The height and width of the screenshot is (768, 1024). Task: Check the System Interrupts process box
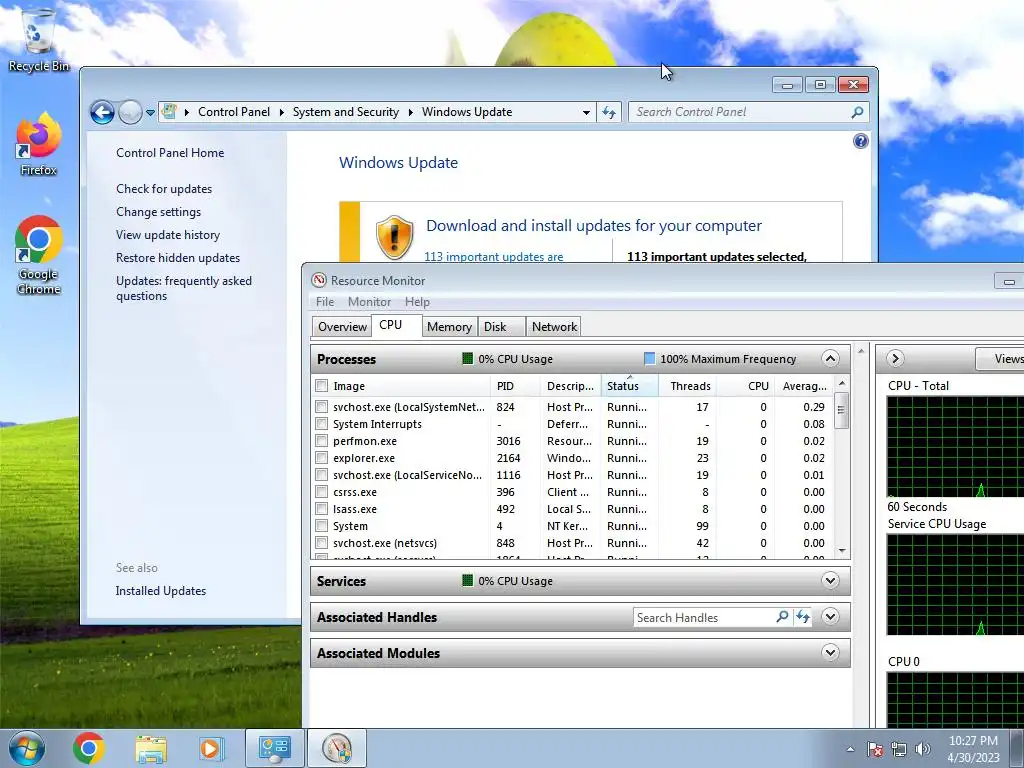[321, 424]
